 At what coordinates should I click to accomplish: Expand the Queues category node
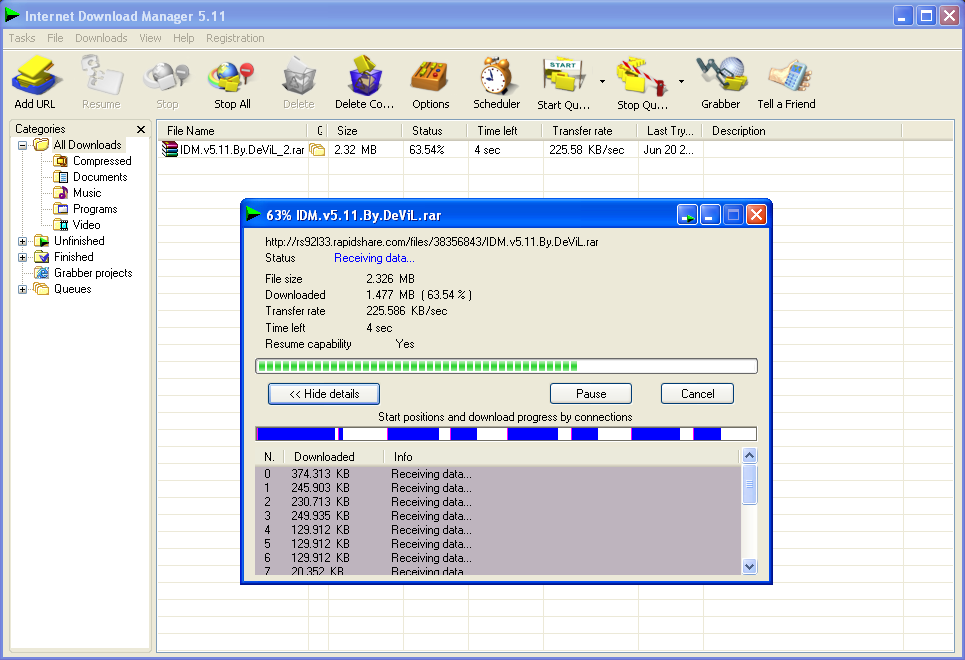click(x=22, y=289)
